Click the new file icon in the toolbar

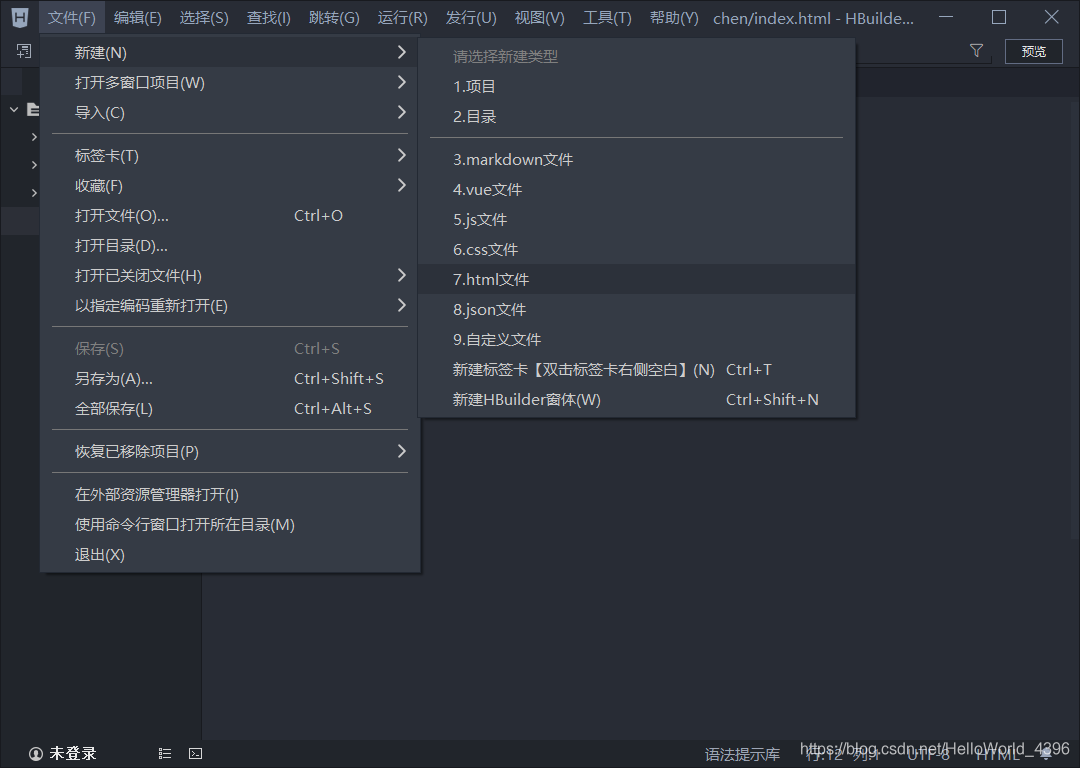click(24, 51)
